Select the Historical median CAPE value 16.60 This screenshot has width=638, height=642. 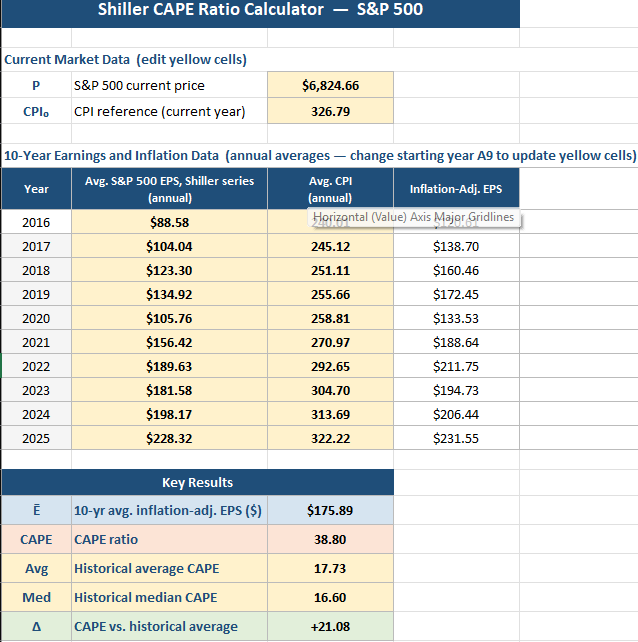coord(330,597)
